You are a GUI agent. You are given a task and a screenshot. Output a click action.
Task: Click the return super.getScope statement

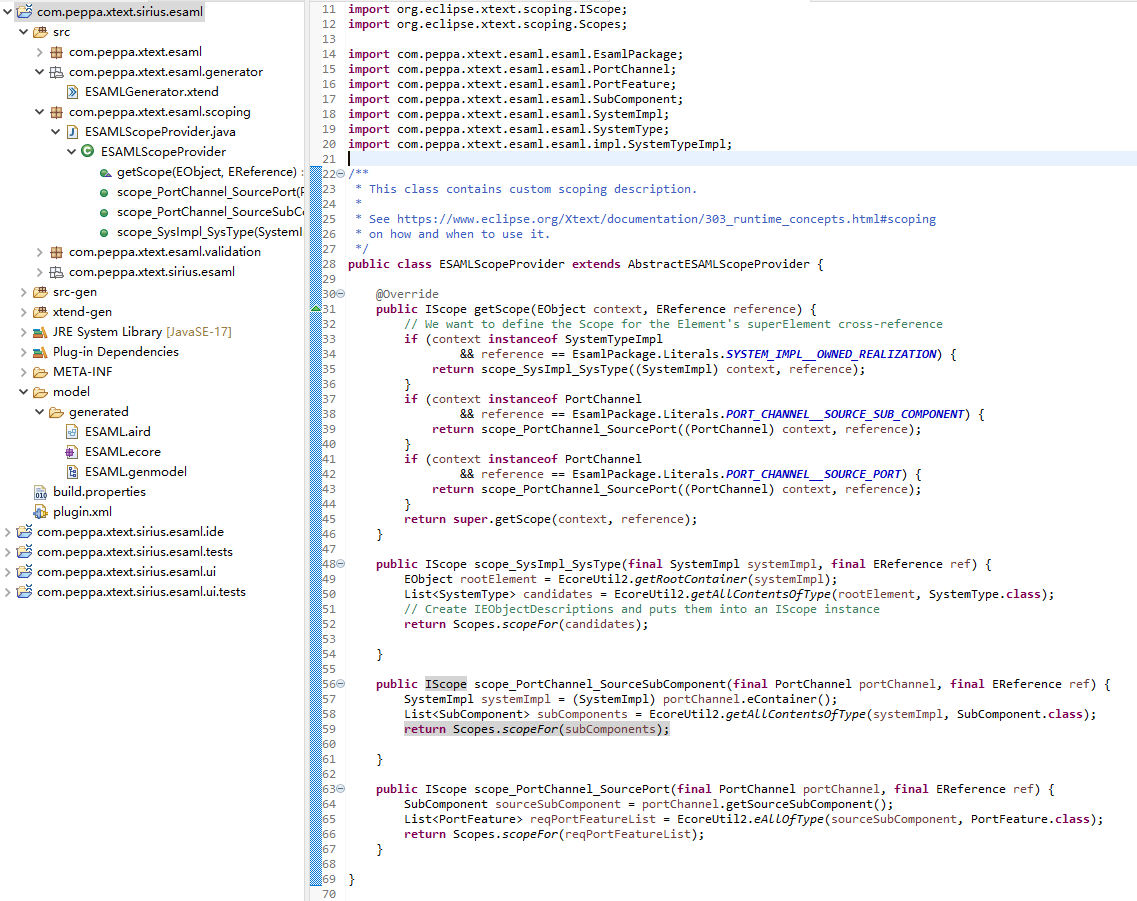550,519
